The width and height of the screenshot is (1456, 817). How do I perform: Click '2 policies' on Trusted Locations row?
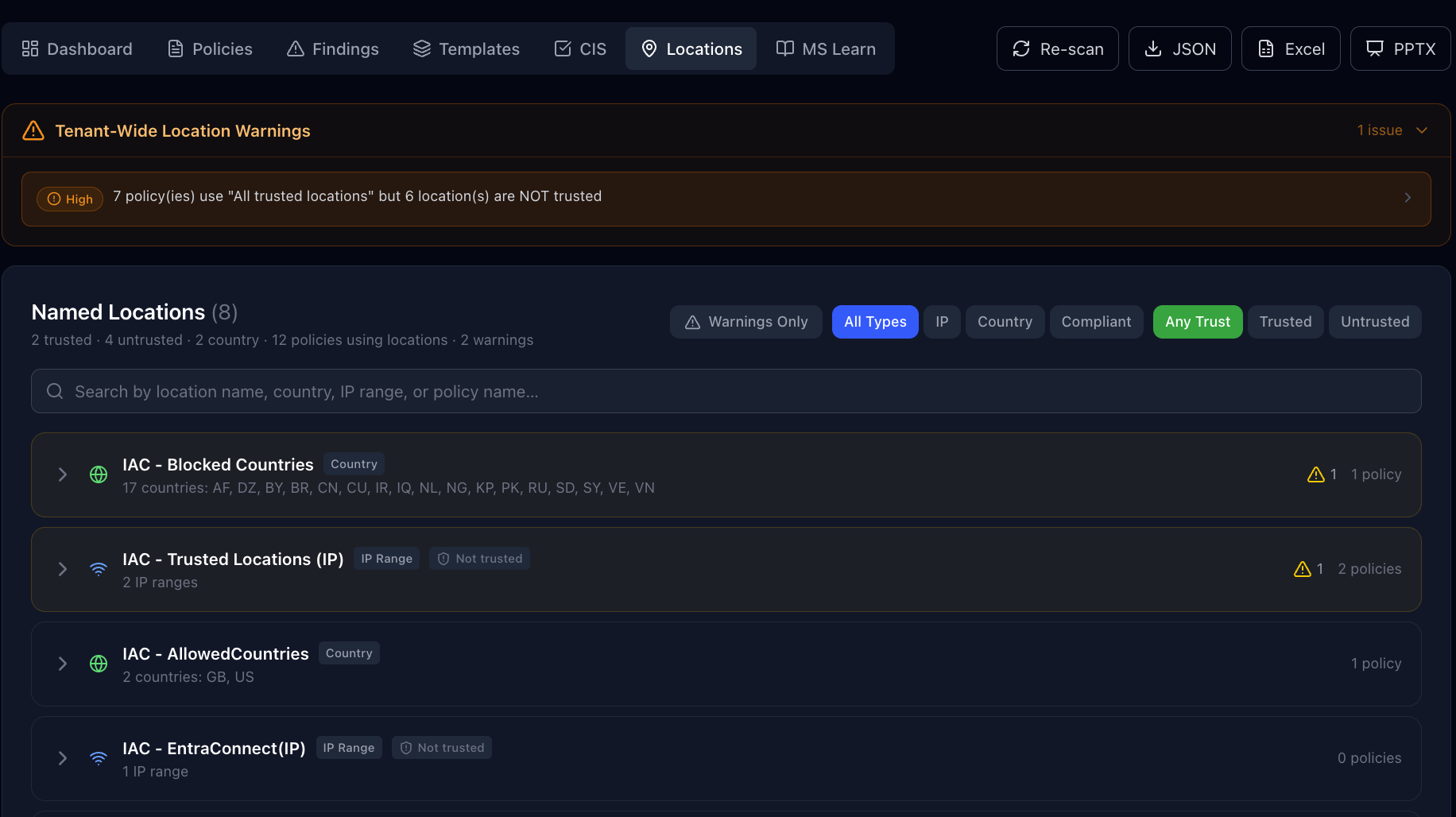click(x=1369, y=569)
